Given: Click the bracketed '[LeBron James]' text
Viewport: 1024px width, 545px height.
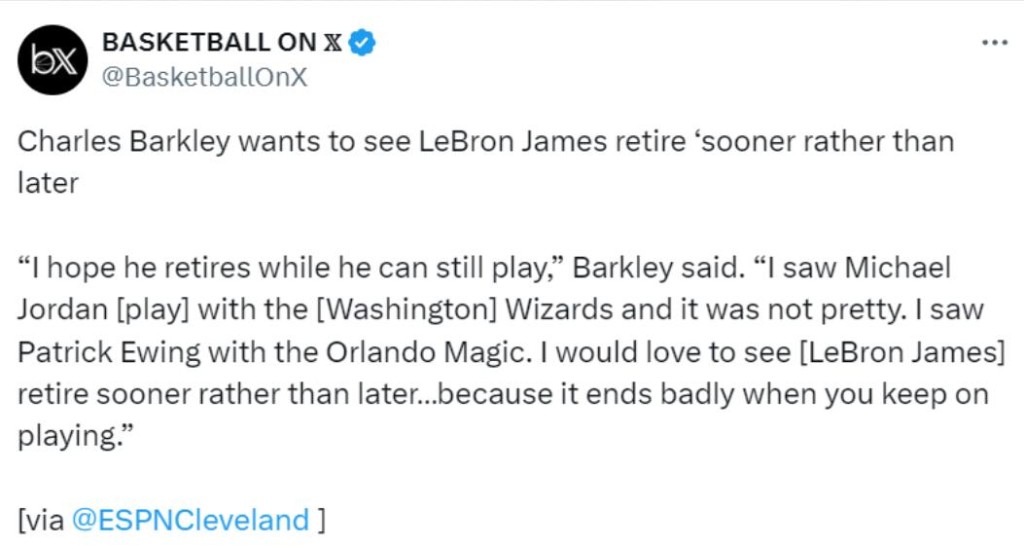Looking at the screenshot, I should point(903,352).
